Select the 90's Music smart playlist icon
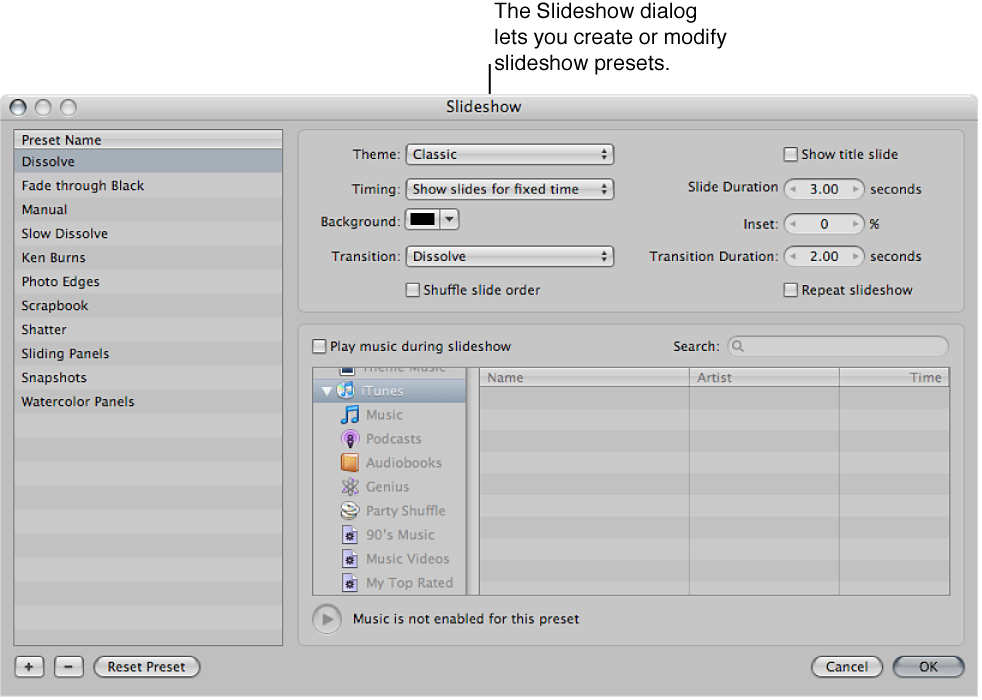The width and height of the screenshot is (982, 700). (x=349, y=534)
